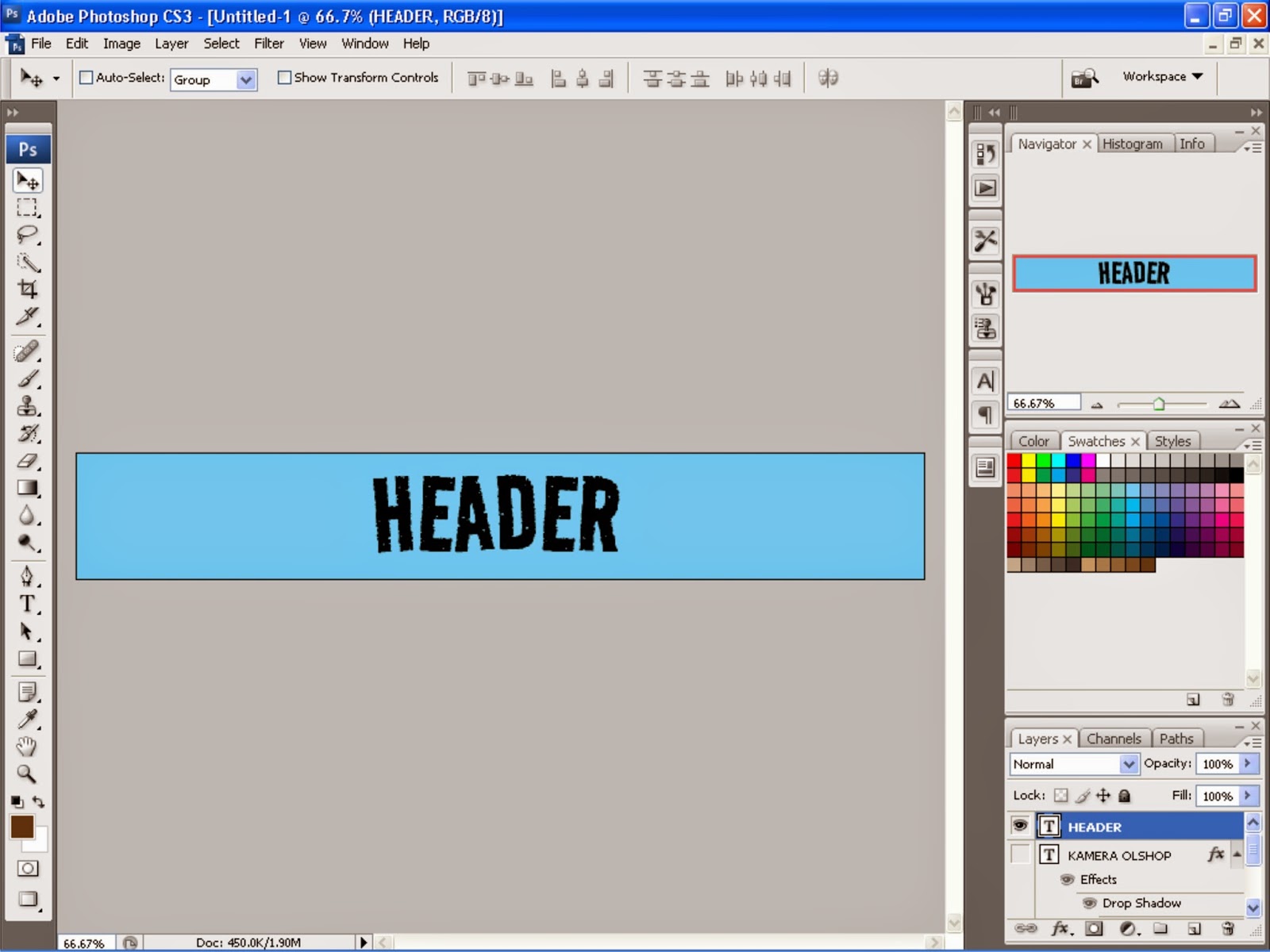Select the Lasso tool
The width and height of the screenshot is (1270, 952).
coord(28,233)
